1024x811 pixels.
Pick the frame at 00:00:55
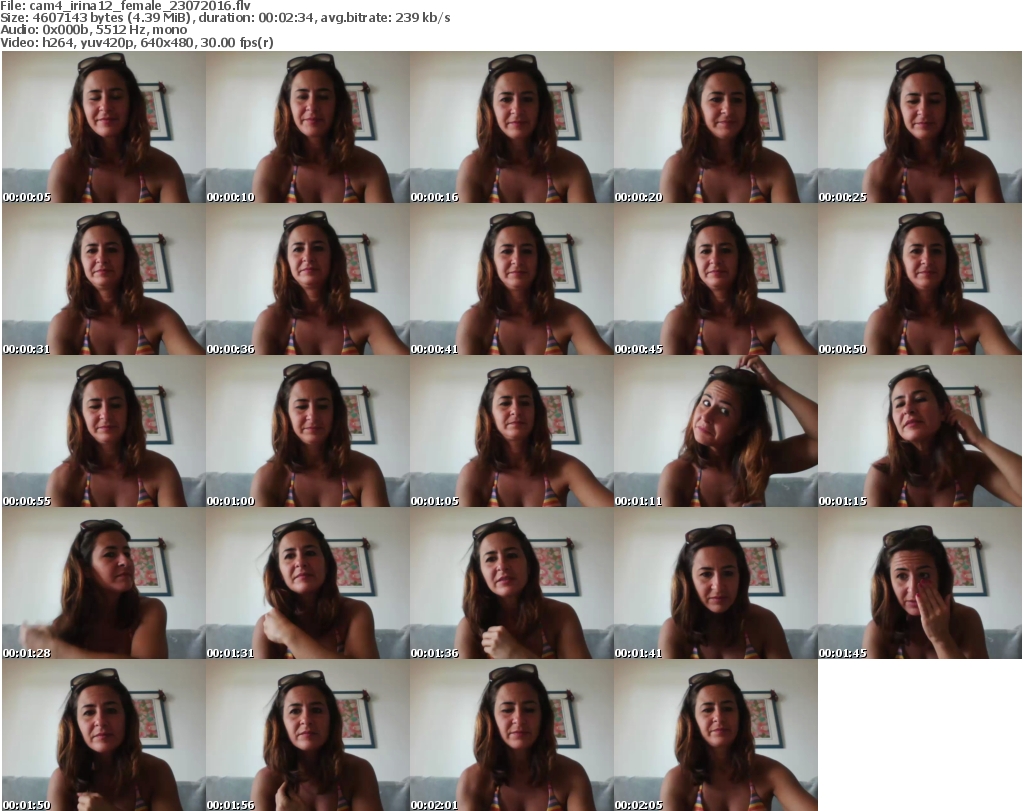click(104, 432)
